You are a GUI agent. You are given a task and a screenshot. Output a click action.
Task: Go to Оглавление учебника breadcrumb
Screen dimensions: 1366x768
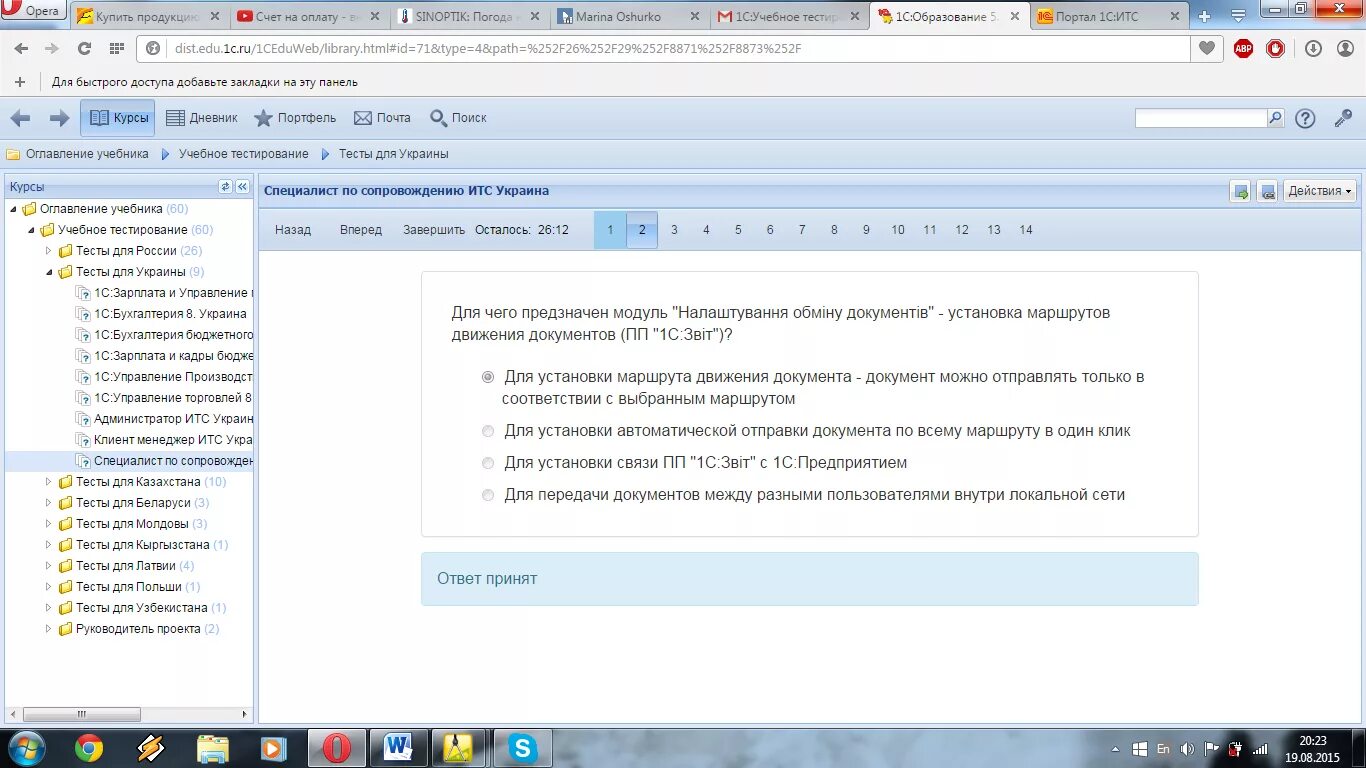[87, 154]
